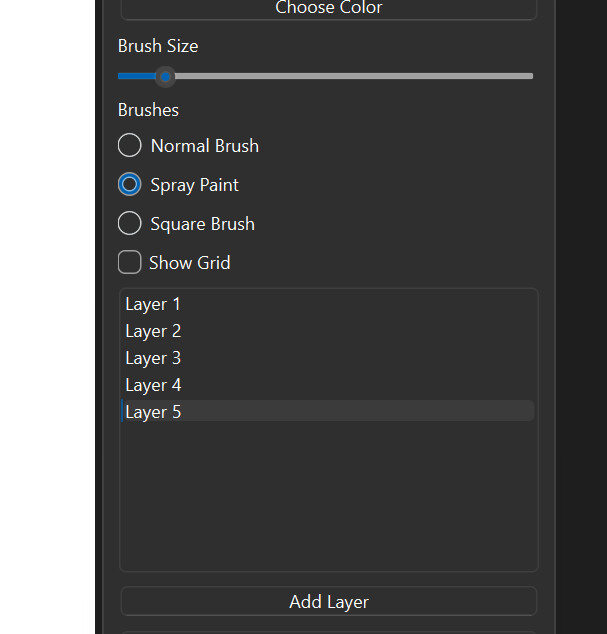Click the partially visible button below Add Layer
607x634 pixels.
click(328, 631)
